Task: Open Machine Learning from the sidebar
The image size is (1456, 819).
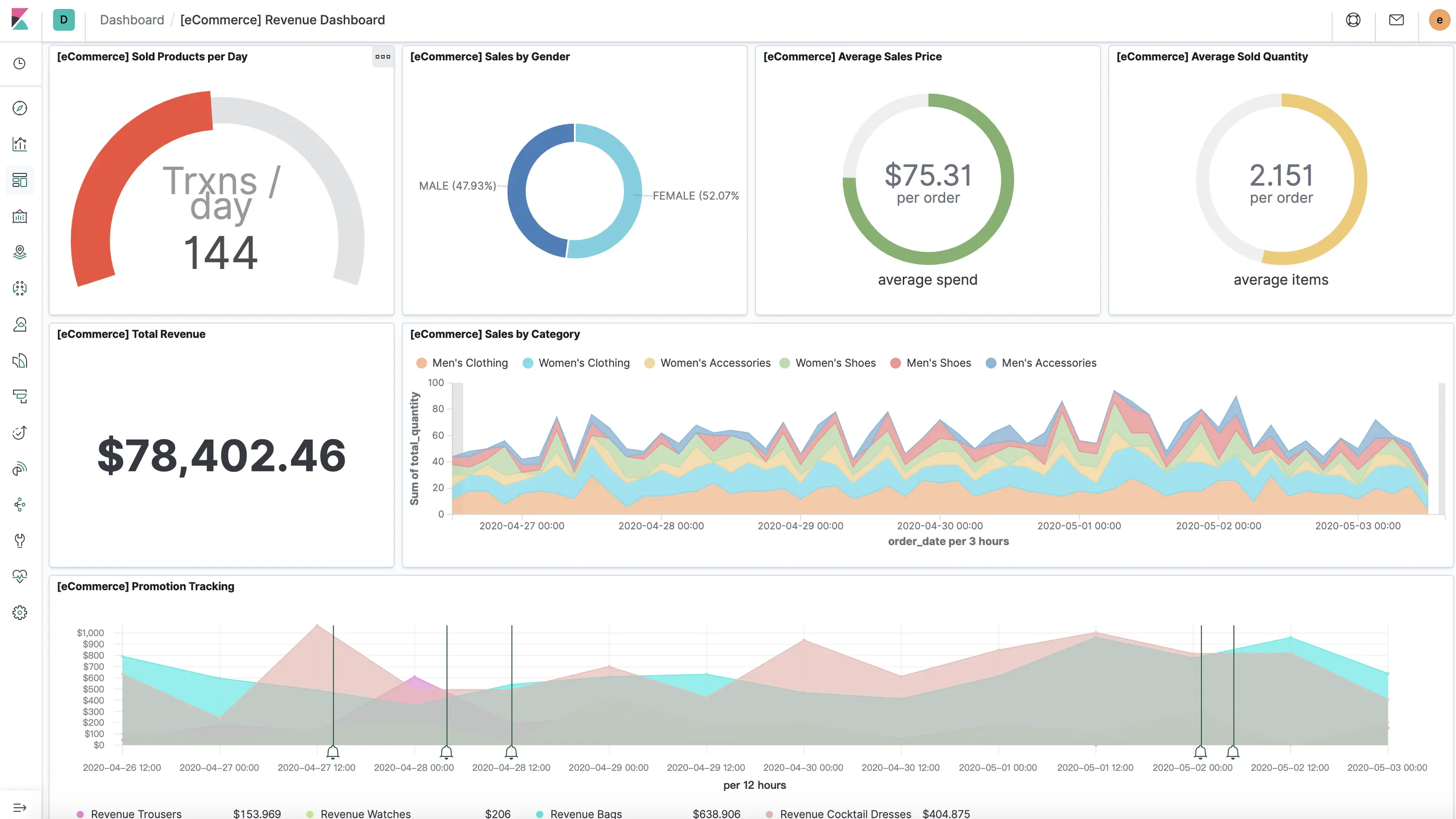Action: click(20, 288)
